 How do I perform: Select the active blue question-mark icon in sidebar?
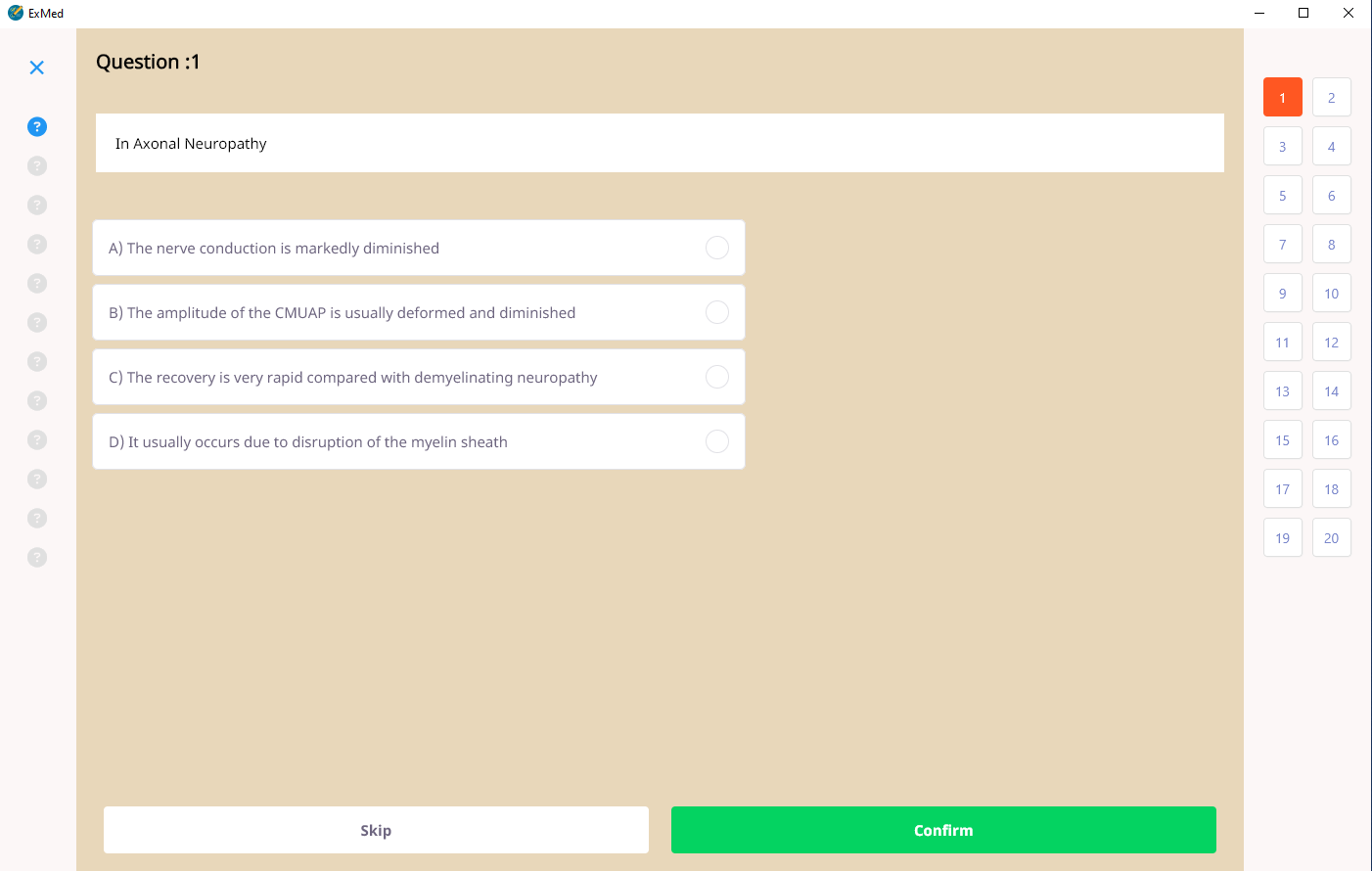pos(36,126)
